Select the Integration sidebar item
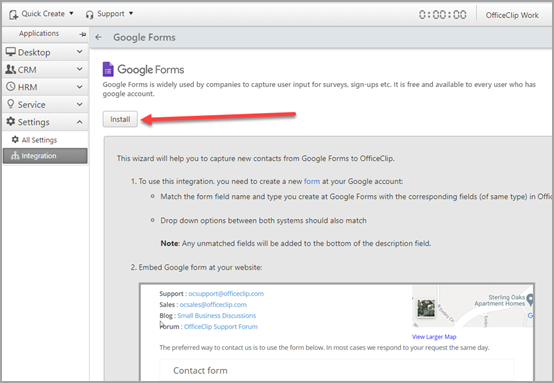Screen dimensions: 554x383 tap(45, 156)
